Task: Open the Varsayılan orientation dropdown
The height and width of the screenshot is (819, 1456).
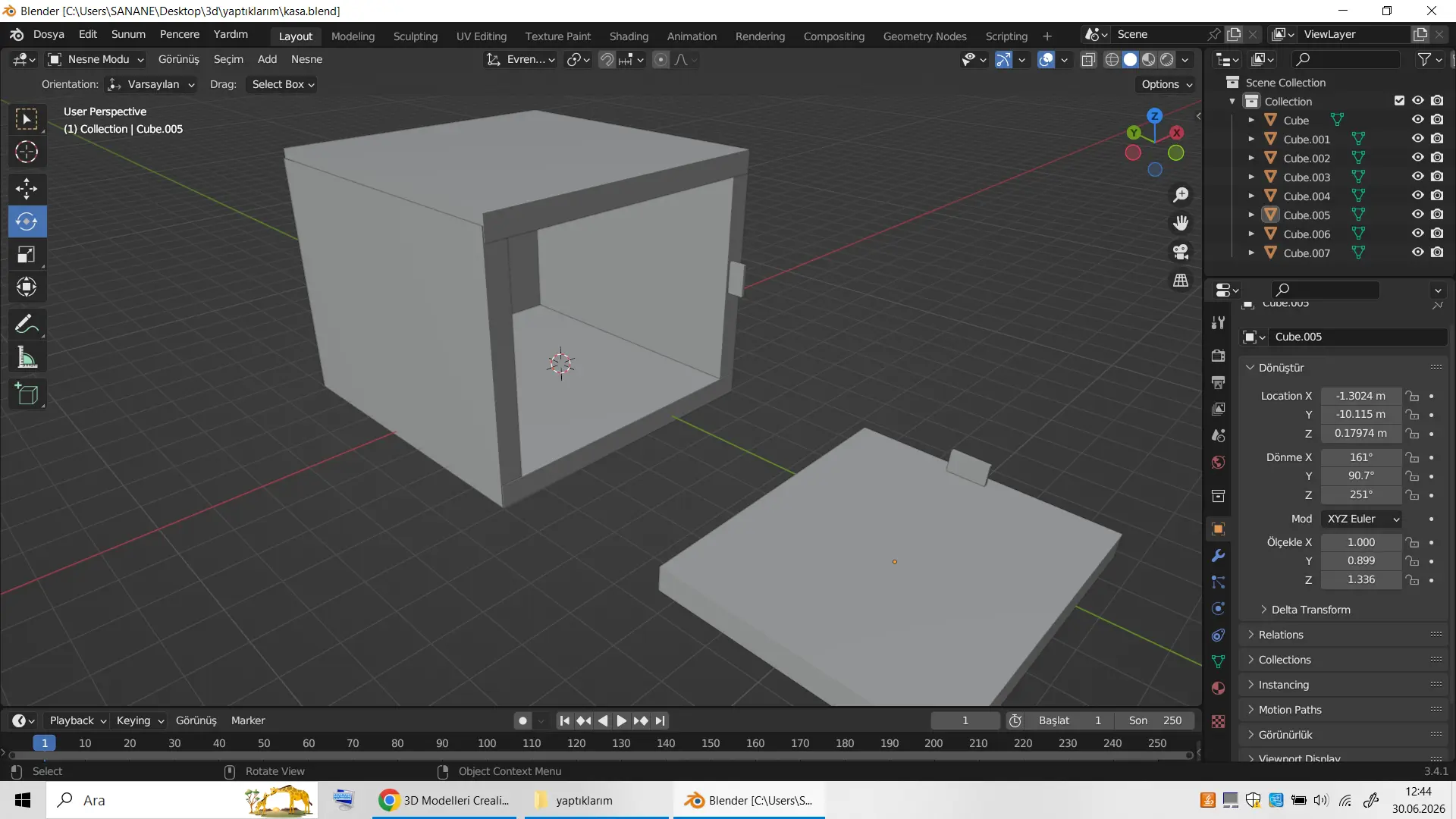Action: click(151, 84)
